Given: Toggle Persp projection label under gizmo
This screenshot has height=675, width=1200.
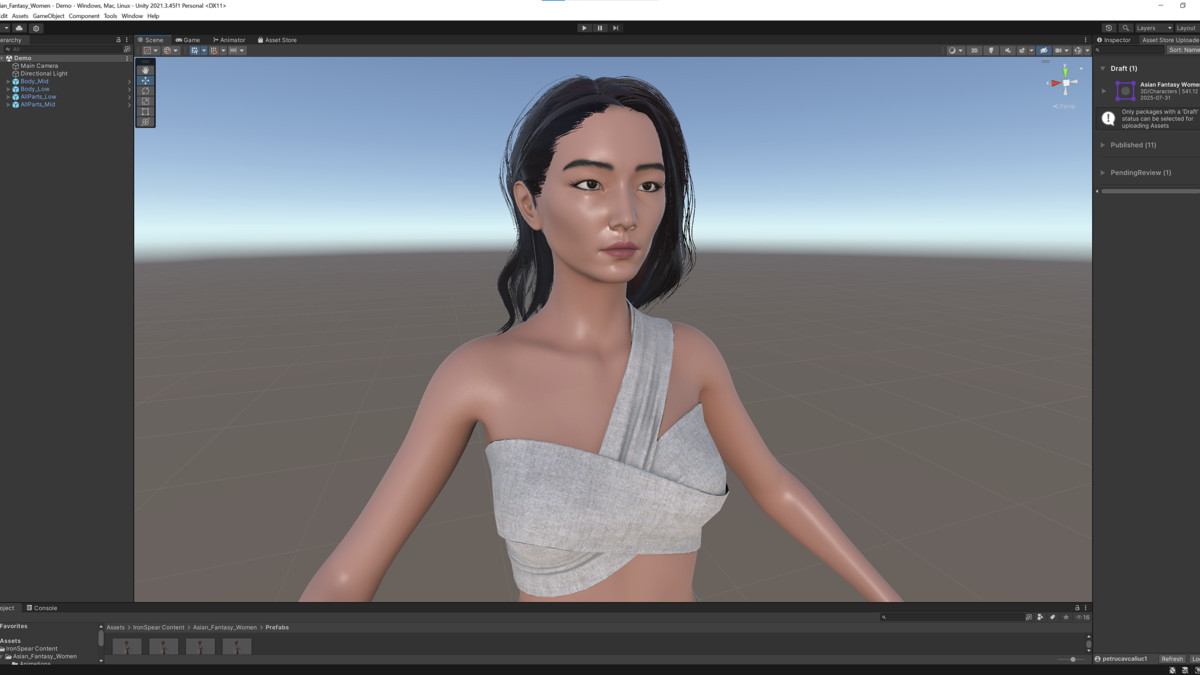Looking at the screenshot, I should tap(1066, 105).
